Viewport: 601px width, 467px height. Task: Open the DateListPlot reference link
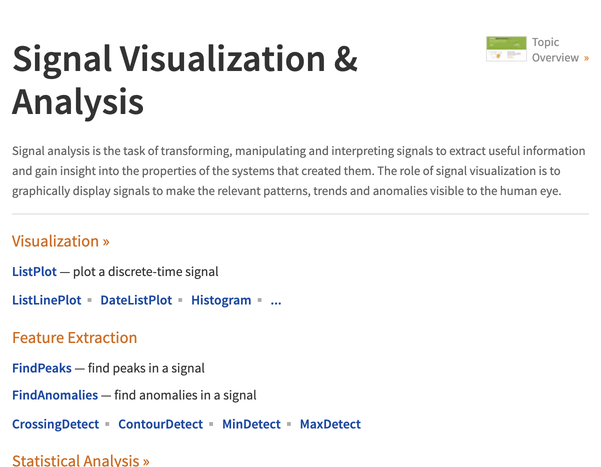136,300
